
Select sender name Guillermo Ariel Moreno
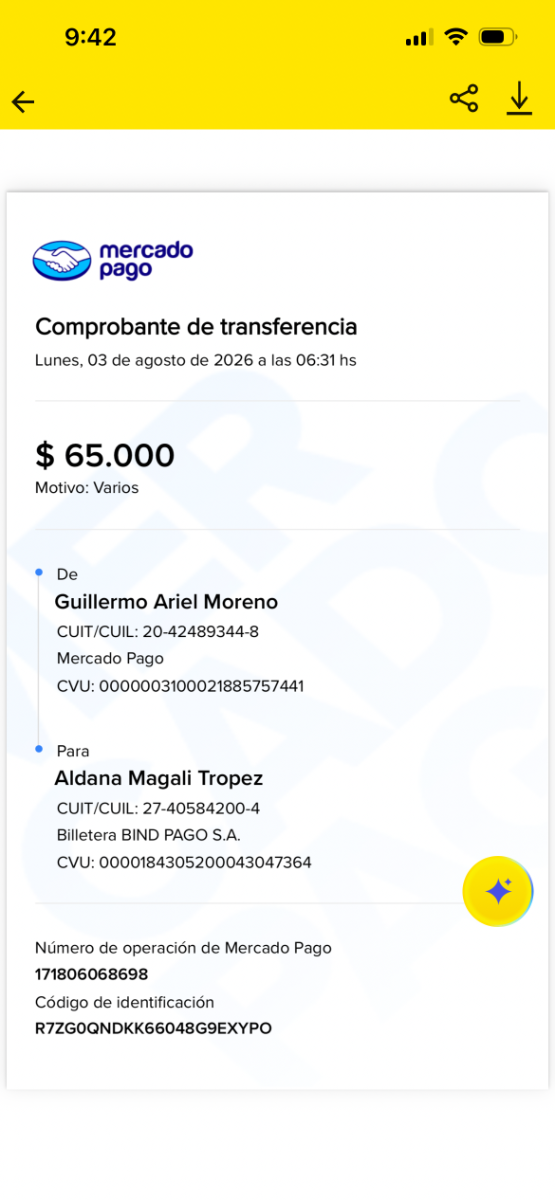[x=166, y=602]
